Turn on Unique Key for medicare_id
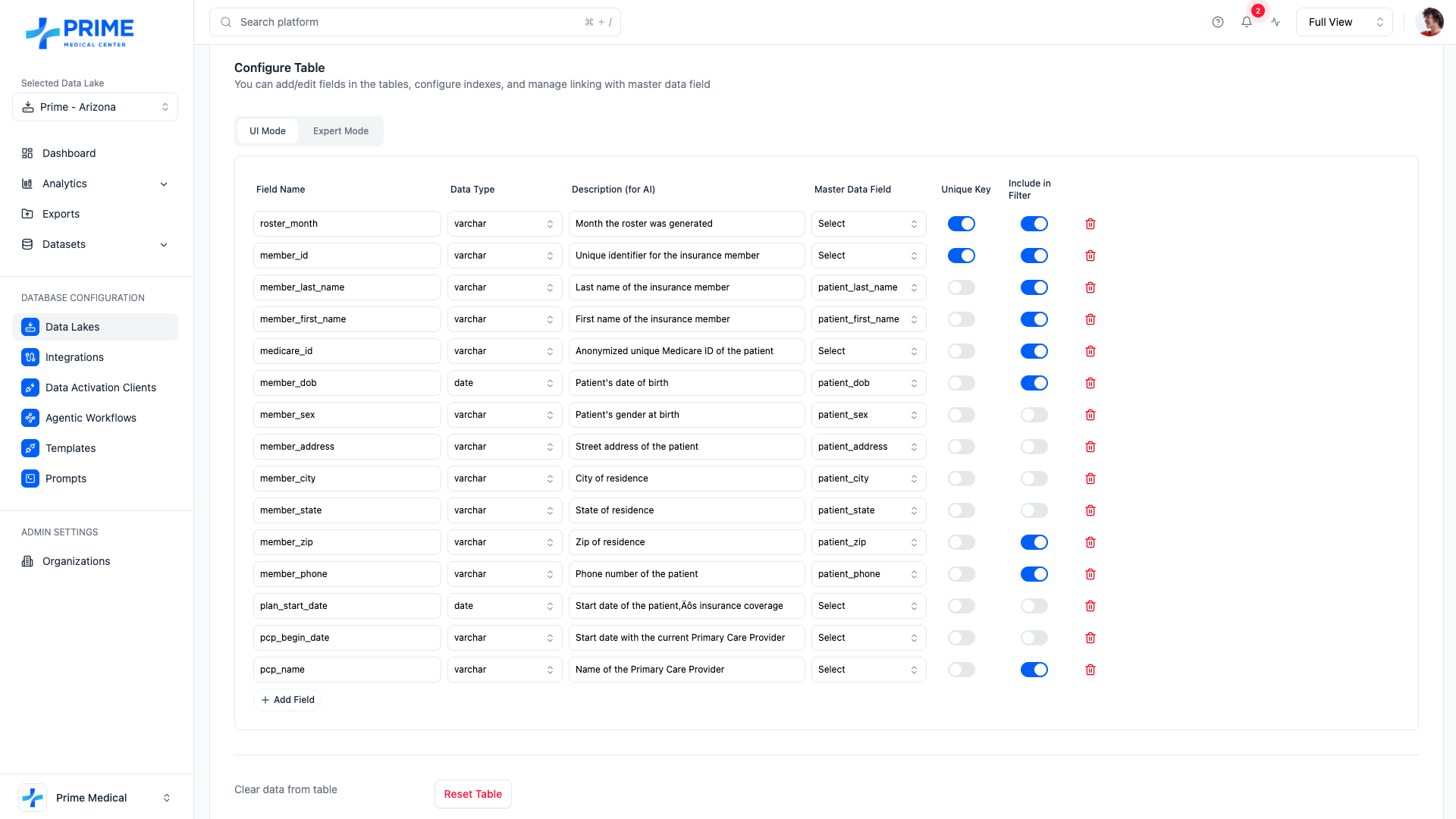This screenshot has height=819, width=1456. coord(961,351)
